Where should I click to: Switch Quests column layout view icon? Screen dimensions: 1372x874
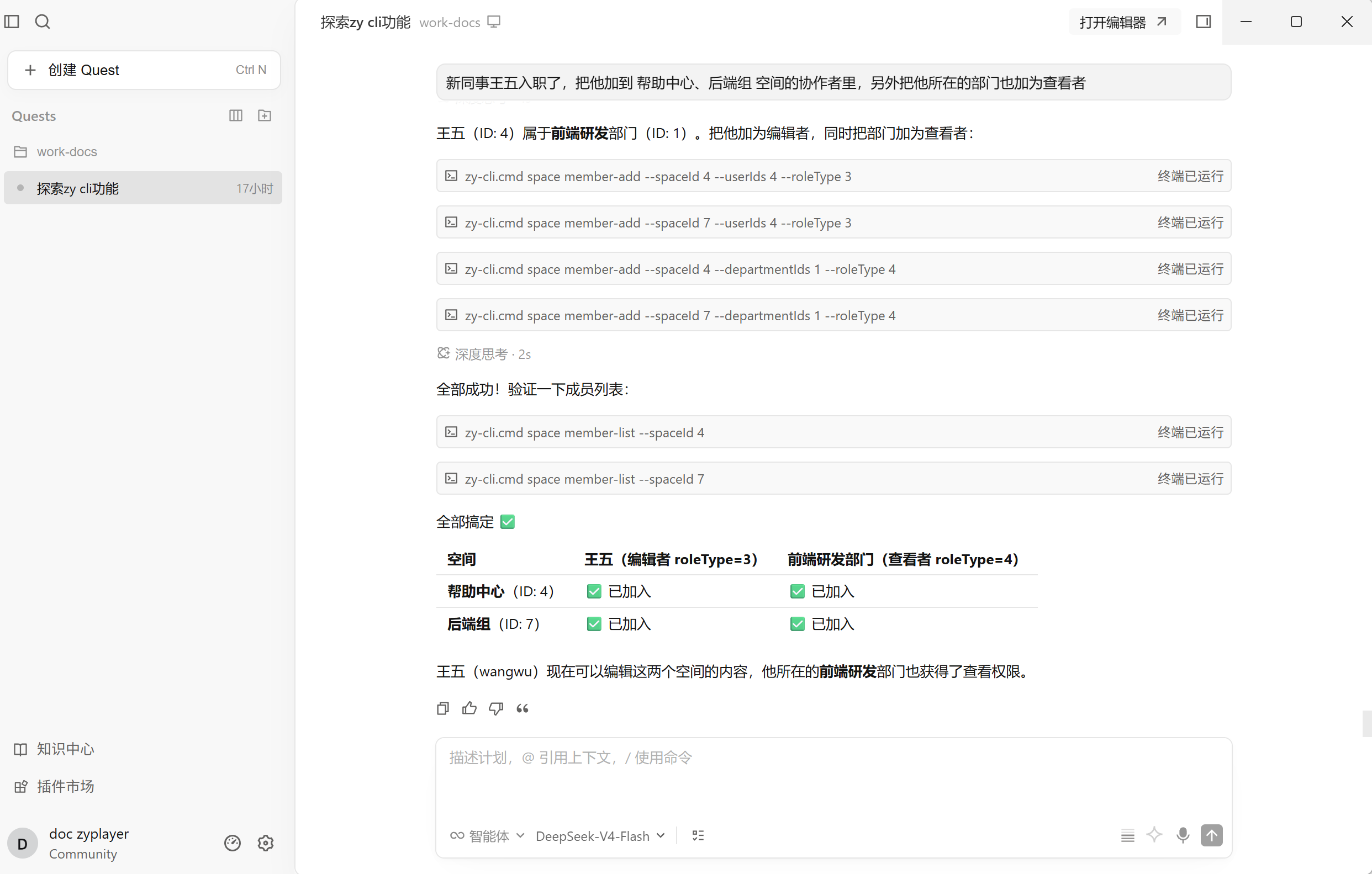(x=235, y=115)
